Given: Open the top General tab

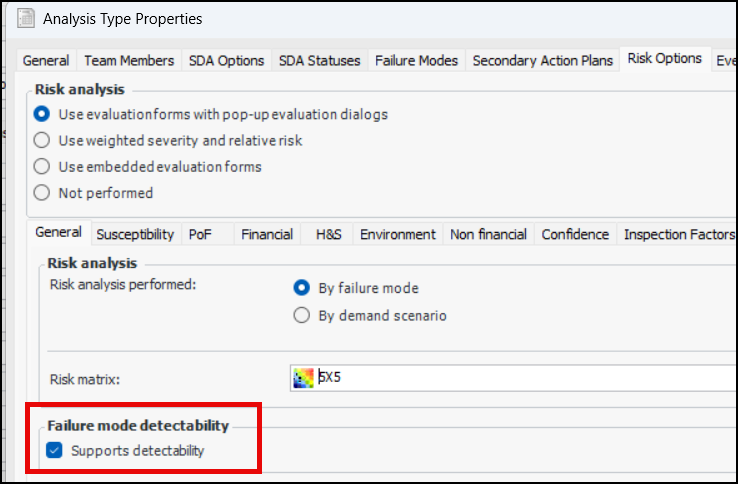Looking at the screenshot, I should [x=46, y=60].
